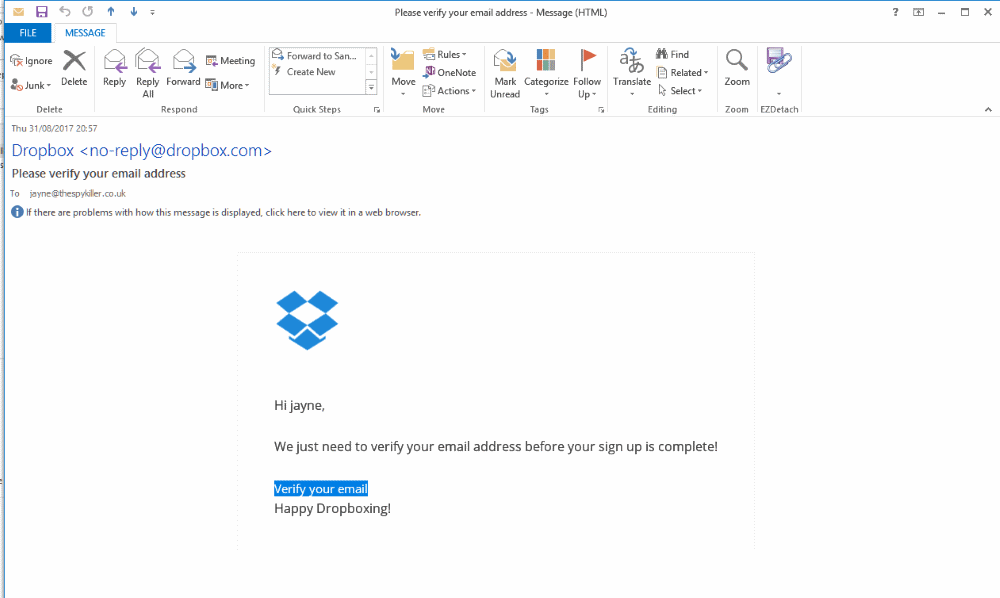The image size is (1000, 598).
Task: Expand the Quick Steps gallery
Action: tap(371, 88)
